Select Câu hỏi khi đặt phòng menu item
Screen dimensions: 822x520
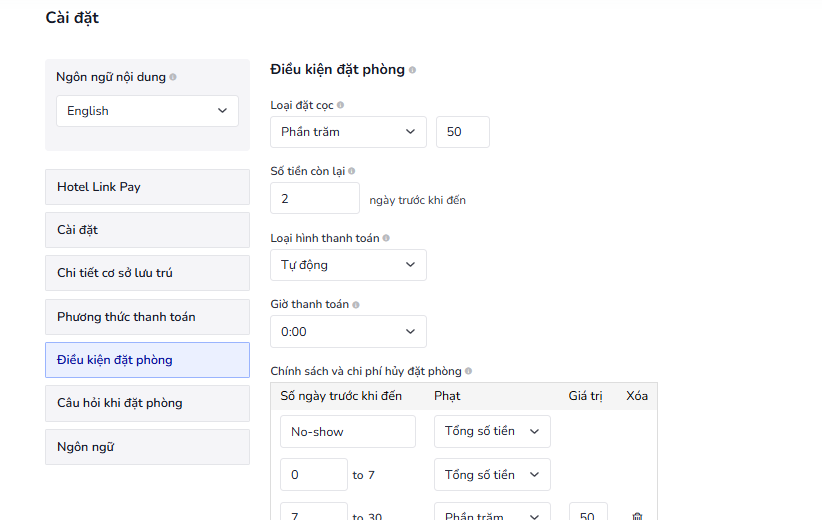tap(147, 403)
